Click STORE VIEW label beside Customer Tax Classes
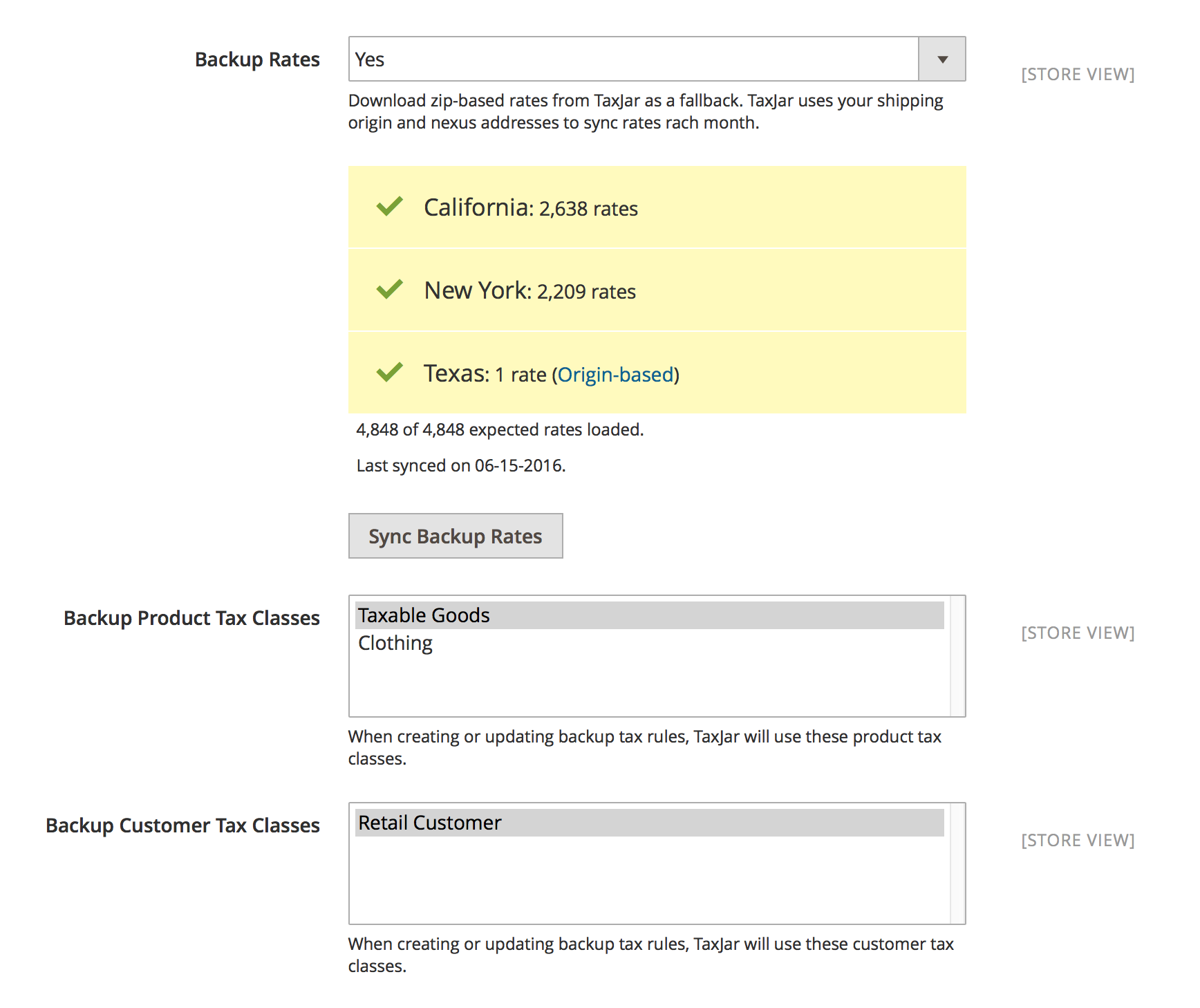 tap(1078, 840)
